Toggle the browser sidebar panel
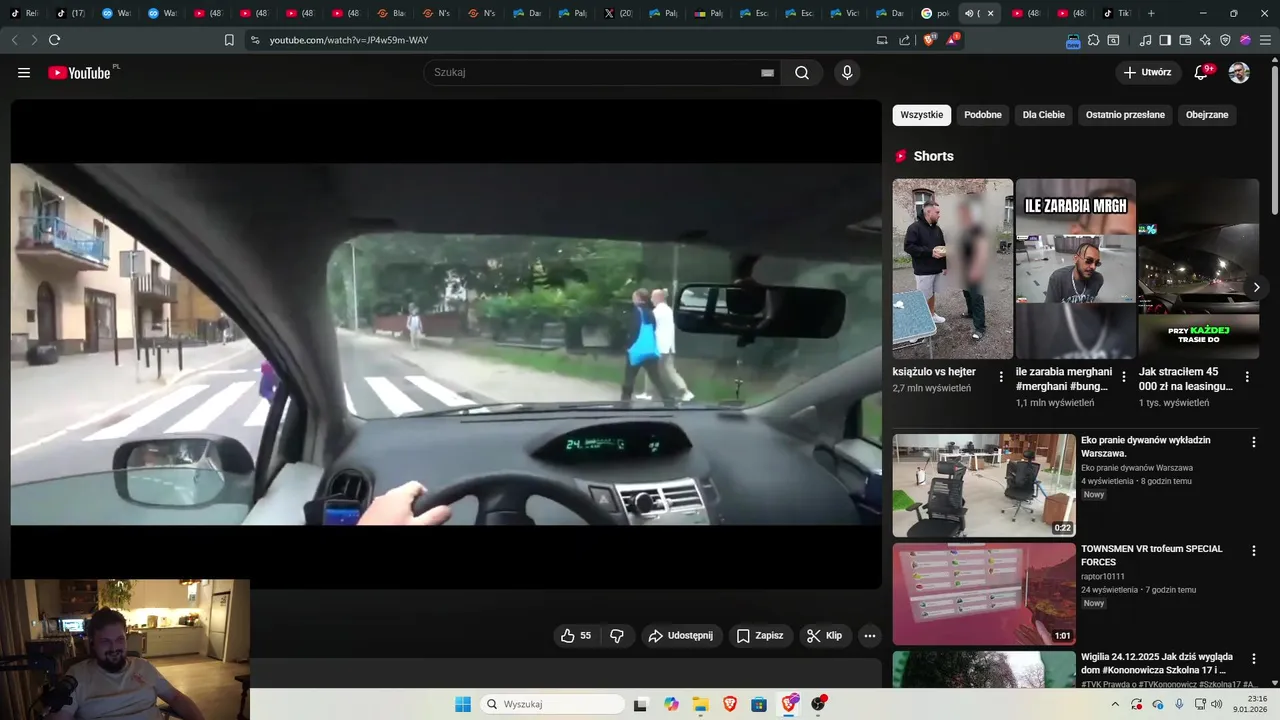 pos(1165,40)
